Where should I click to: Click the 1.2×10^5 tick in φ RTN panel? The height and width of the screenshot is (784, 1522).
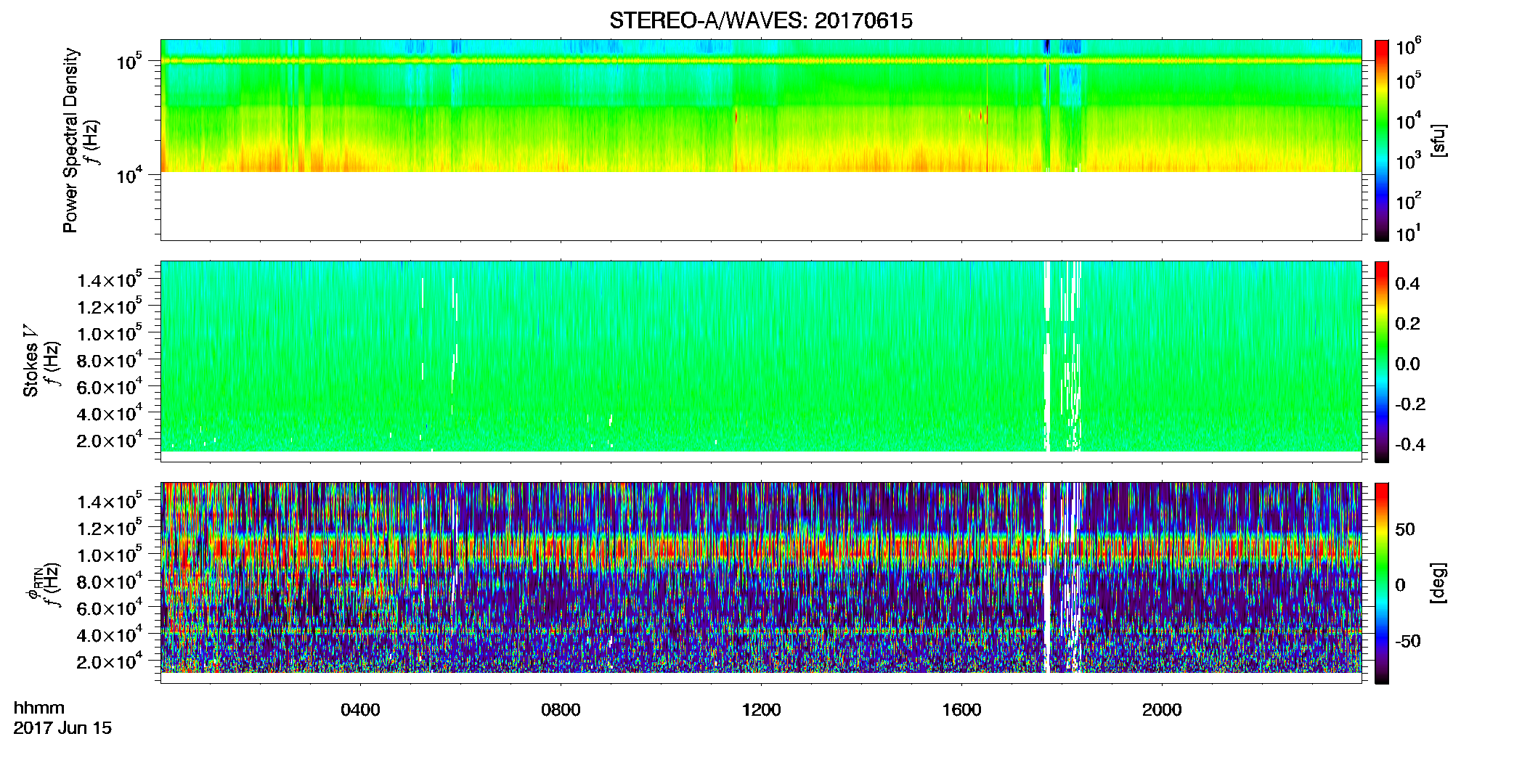110,528
